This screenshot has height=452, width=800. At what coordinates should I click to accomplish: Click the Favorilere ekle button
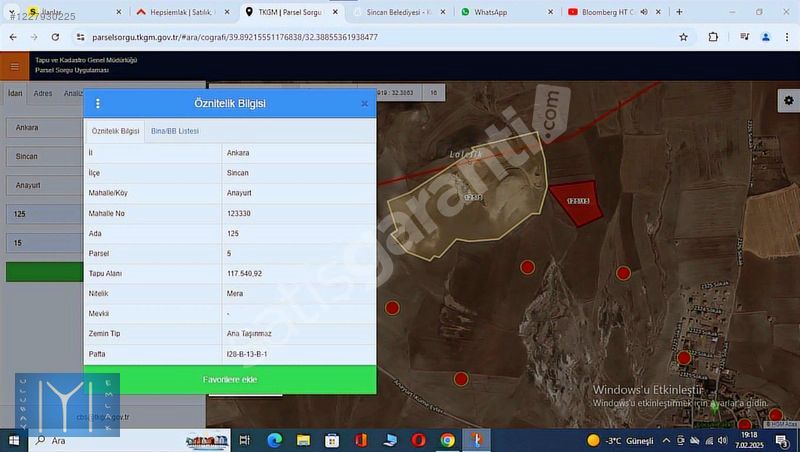point(230,380)
